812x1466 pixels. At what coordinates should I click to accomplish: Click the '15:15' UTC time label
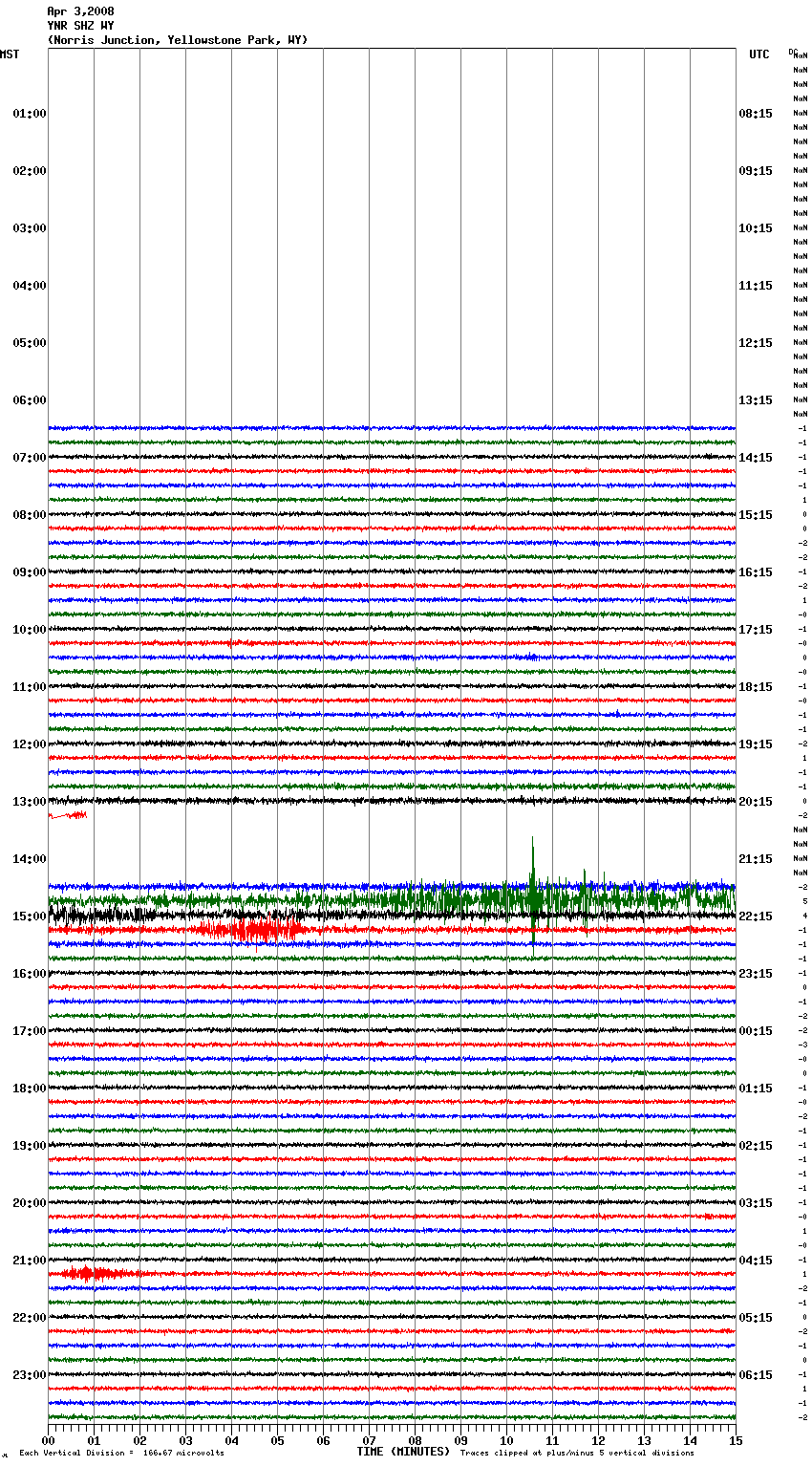[x=756, y=515]
